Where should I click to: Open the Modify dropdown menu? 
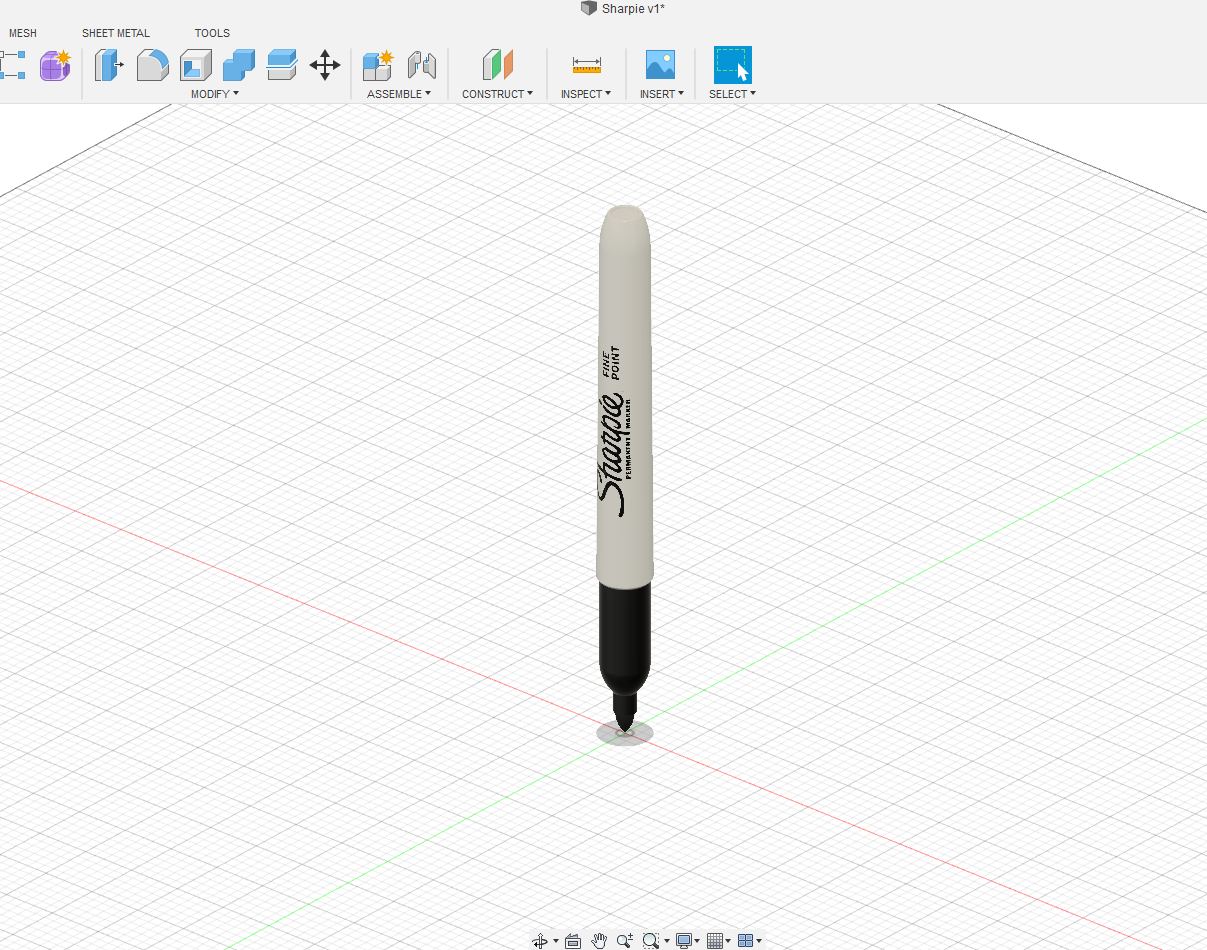[x=214, y=93]
